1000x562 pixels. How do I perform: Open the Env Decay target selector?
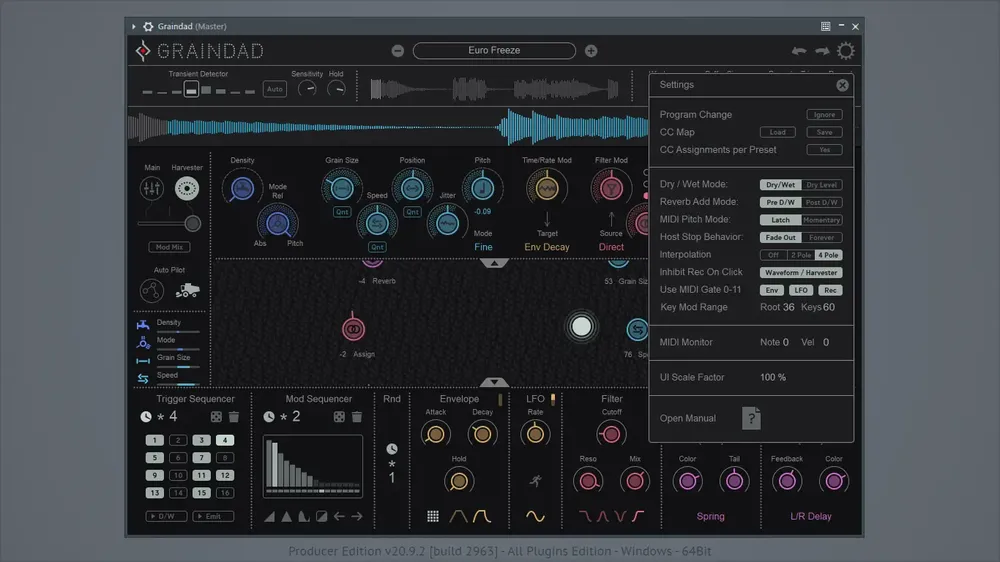click(547, 247)
